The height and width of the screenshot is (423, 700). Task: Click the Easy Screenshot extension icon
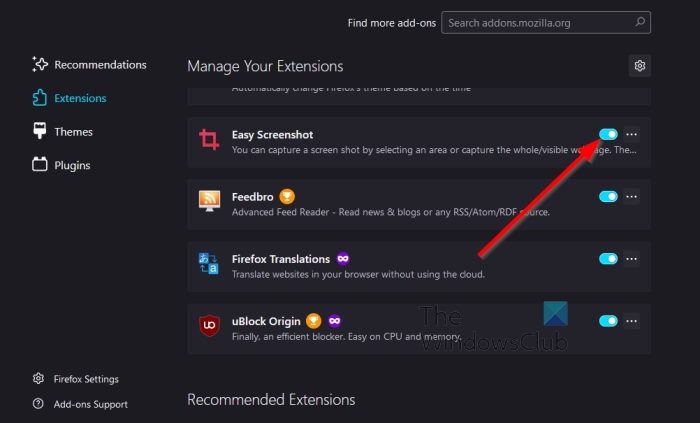click(210, 139)
